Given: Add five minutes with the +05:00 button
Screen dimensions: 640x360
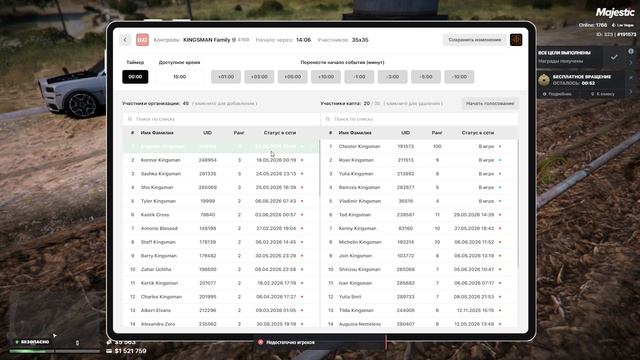Looking at the screenshot, I should point(293,77).
